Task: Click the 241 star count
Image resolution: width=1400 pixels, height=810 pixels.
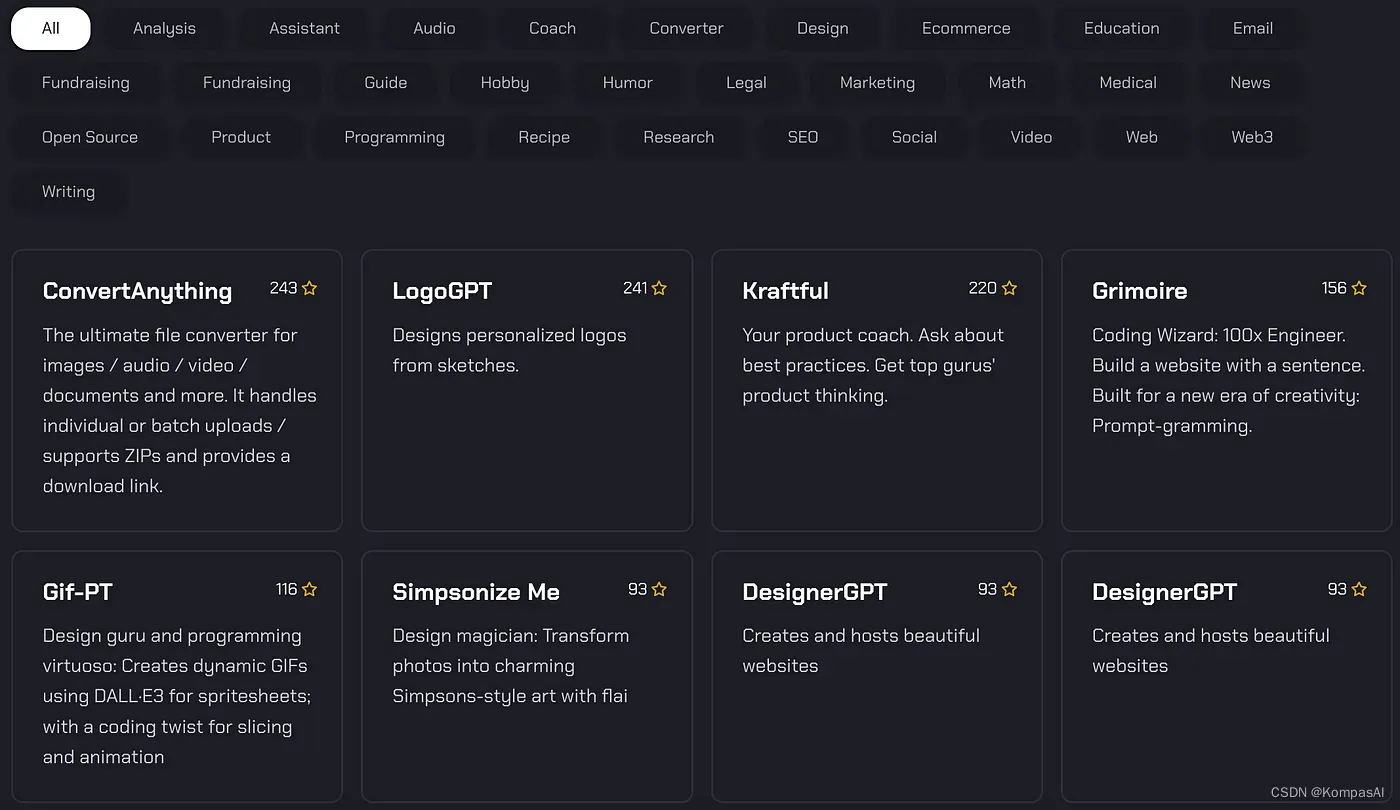Action: (635, 288)
